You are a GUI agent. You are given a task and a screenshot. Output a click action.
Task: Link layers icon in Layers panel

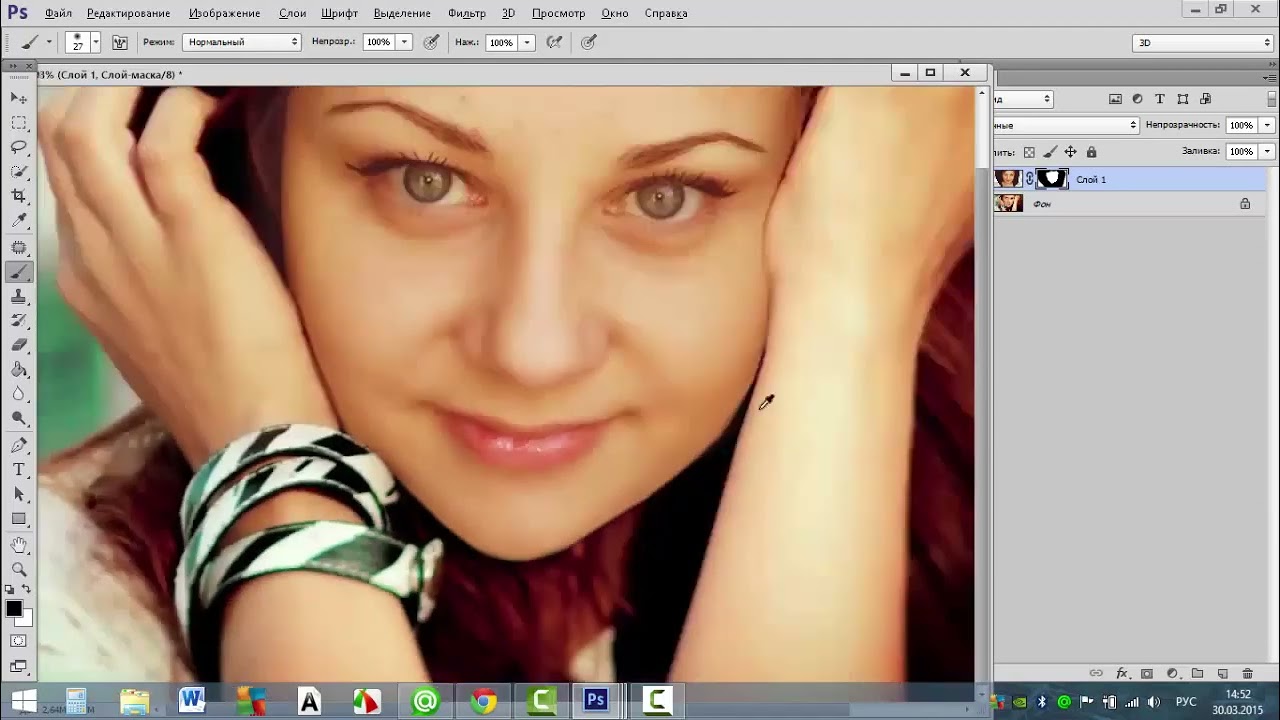(1096, 674)
